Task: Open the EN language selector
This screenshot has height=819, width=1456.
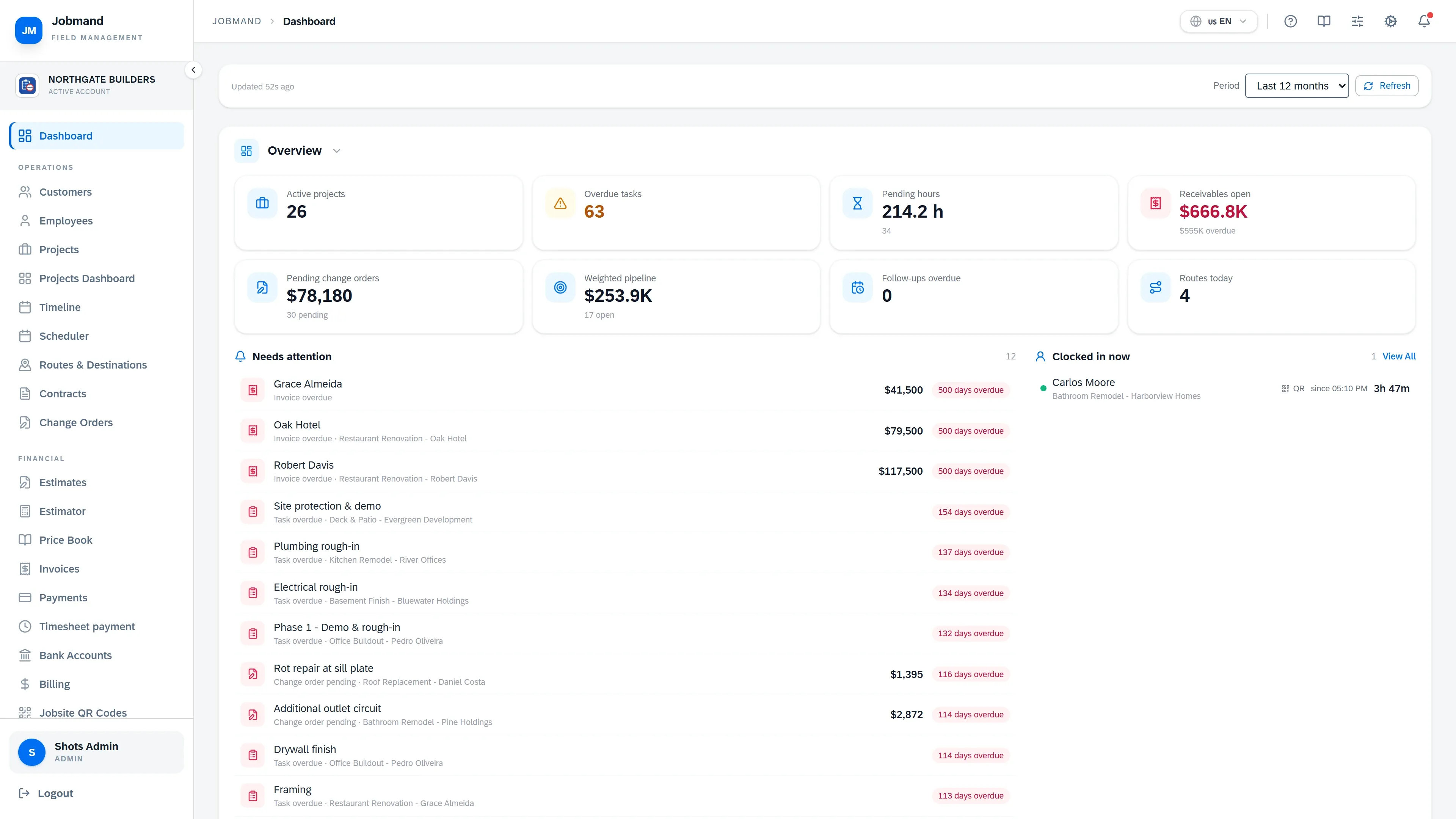Action: pyautogui.click(x=1219, y=22)
